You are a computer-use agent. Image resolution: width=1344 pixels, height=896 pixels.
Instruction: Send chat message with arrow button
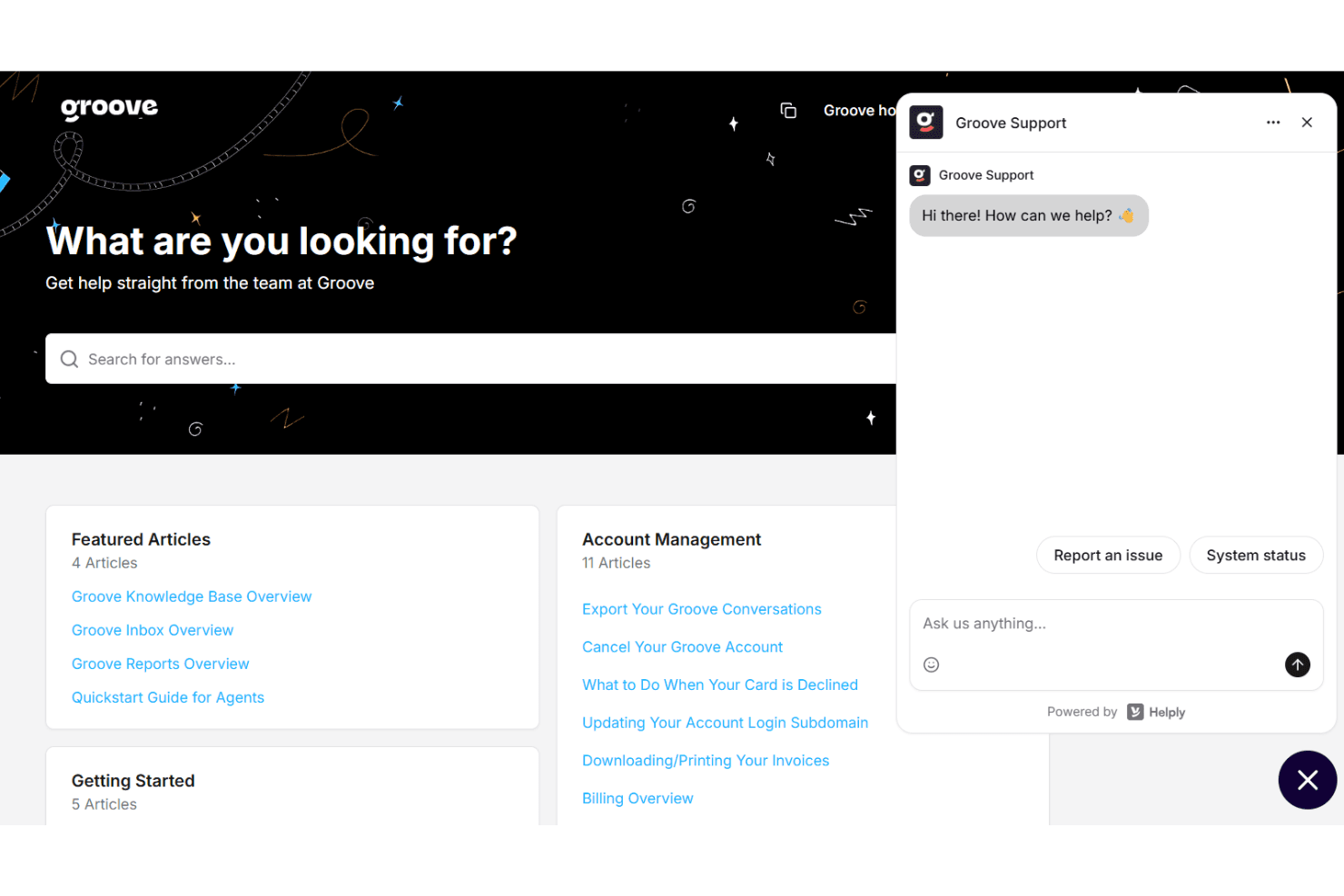click(1297, 665)
